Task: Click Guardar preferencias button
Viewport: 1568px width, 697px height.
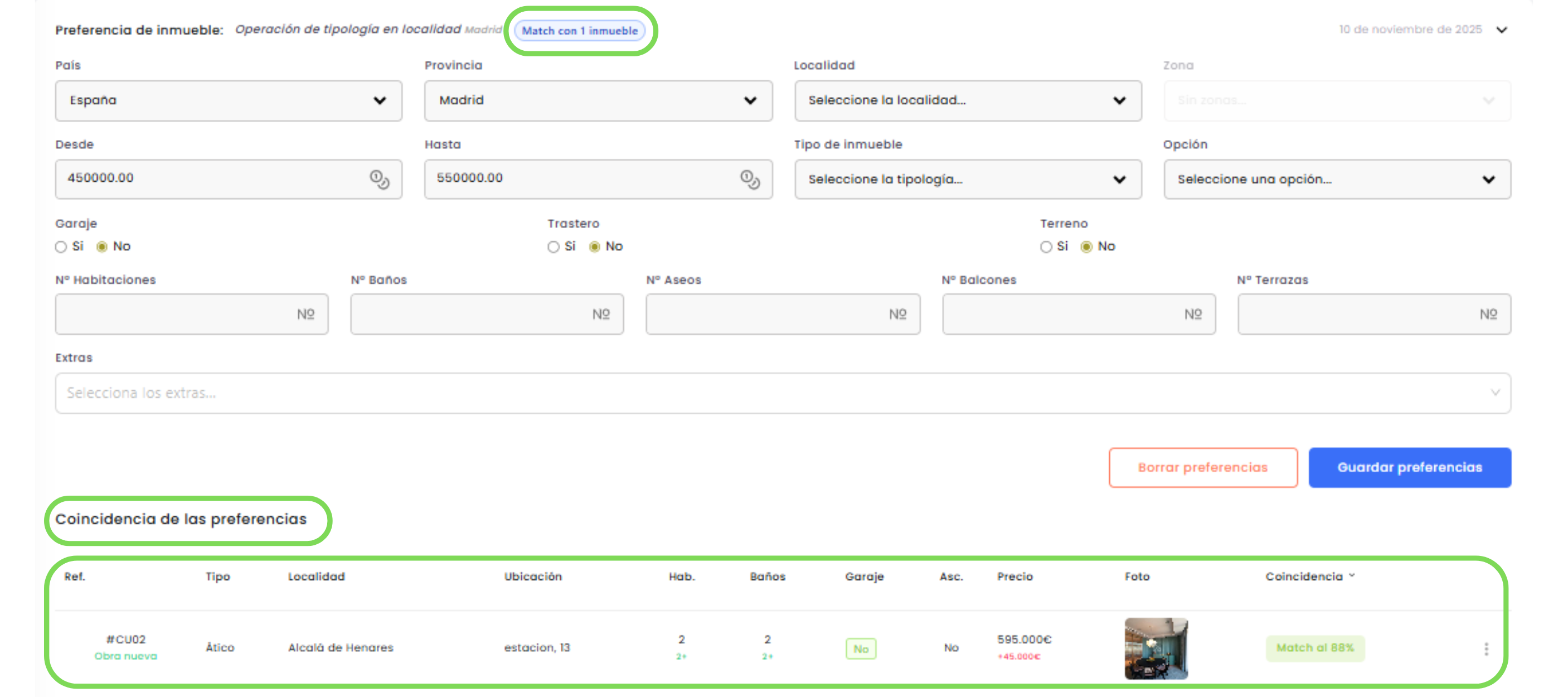Action: click(x=1409, y=467)
